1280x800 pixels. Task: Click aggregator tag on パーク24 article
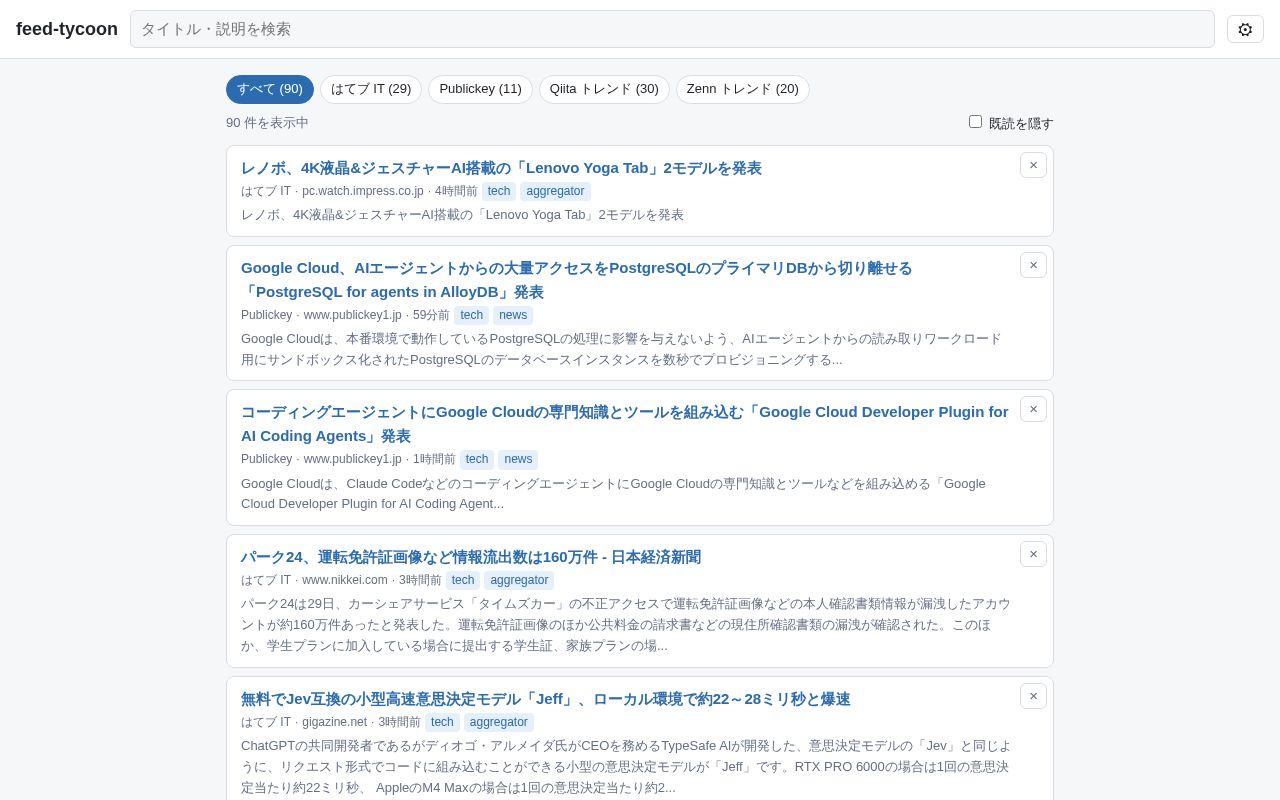tap(519, 580)
